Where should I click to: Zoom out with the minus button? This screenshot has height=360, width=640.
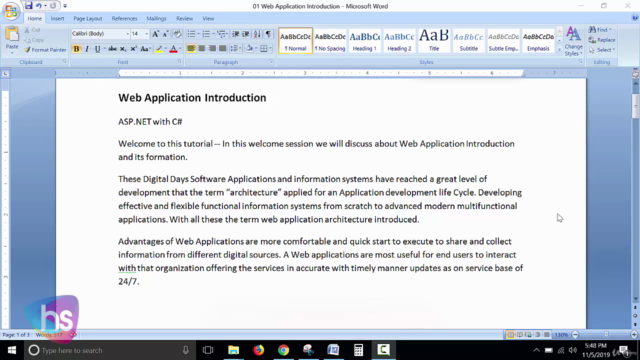pos(576,335)
